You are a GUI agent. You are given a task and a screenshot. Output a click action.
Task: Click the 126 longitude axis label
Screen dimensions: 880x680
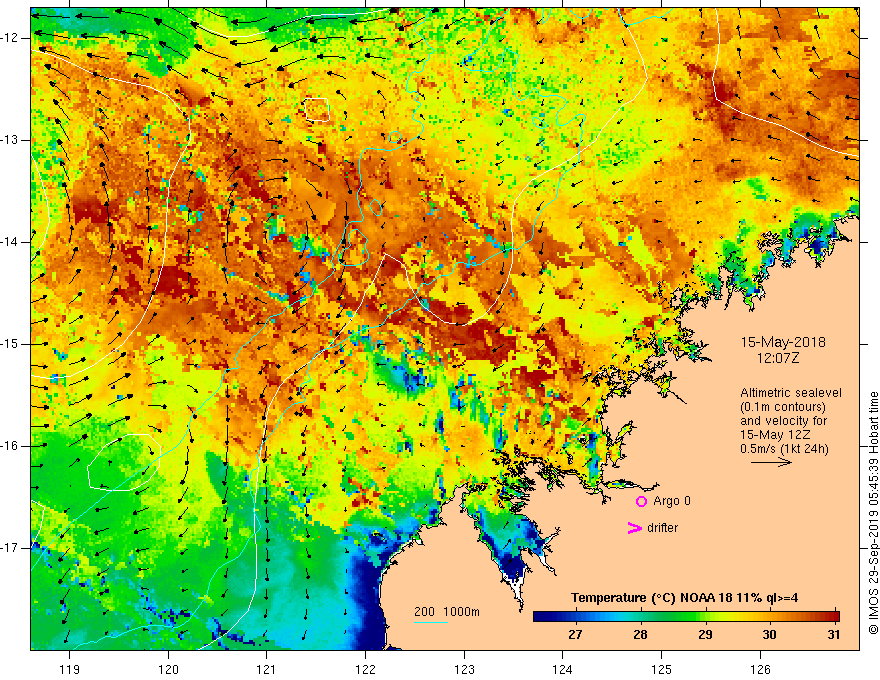[760, 669]
